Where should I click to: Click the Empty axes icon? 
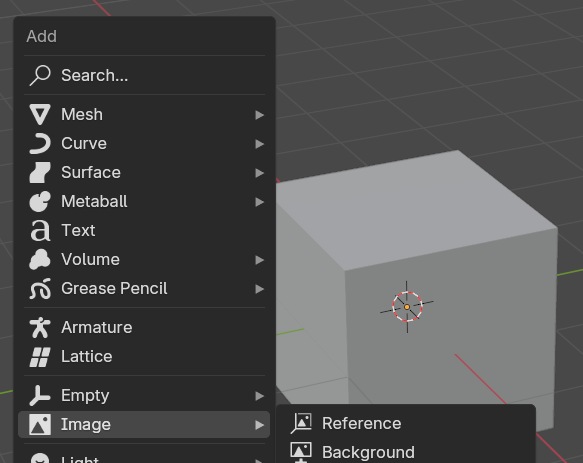(x=40, y=395)
